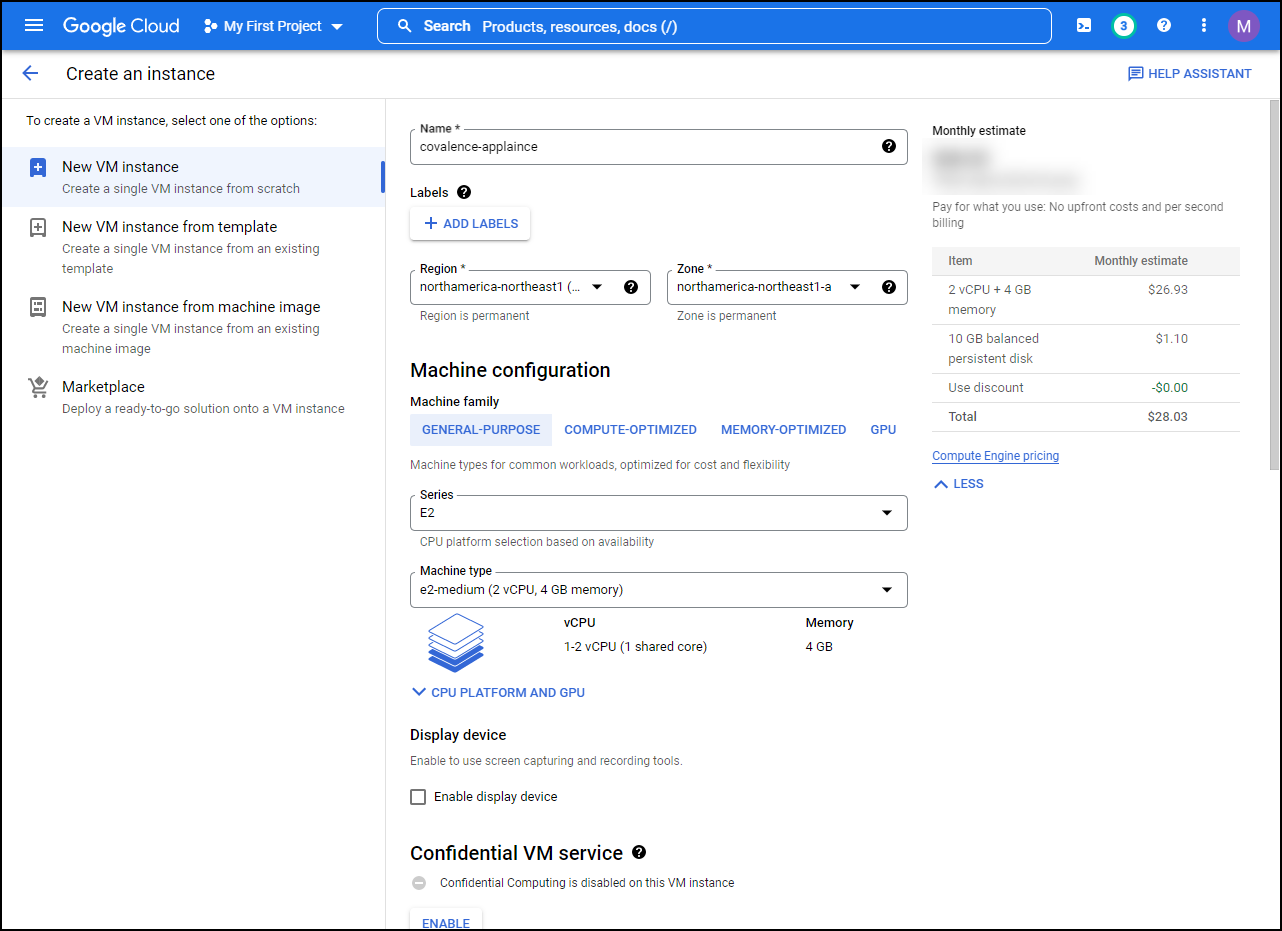The height and width of the screenshot is (931, 1282).
Task: Open the main navigation hamburger menu
Action: [x=34, y=26]
